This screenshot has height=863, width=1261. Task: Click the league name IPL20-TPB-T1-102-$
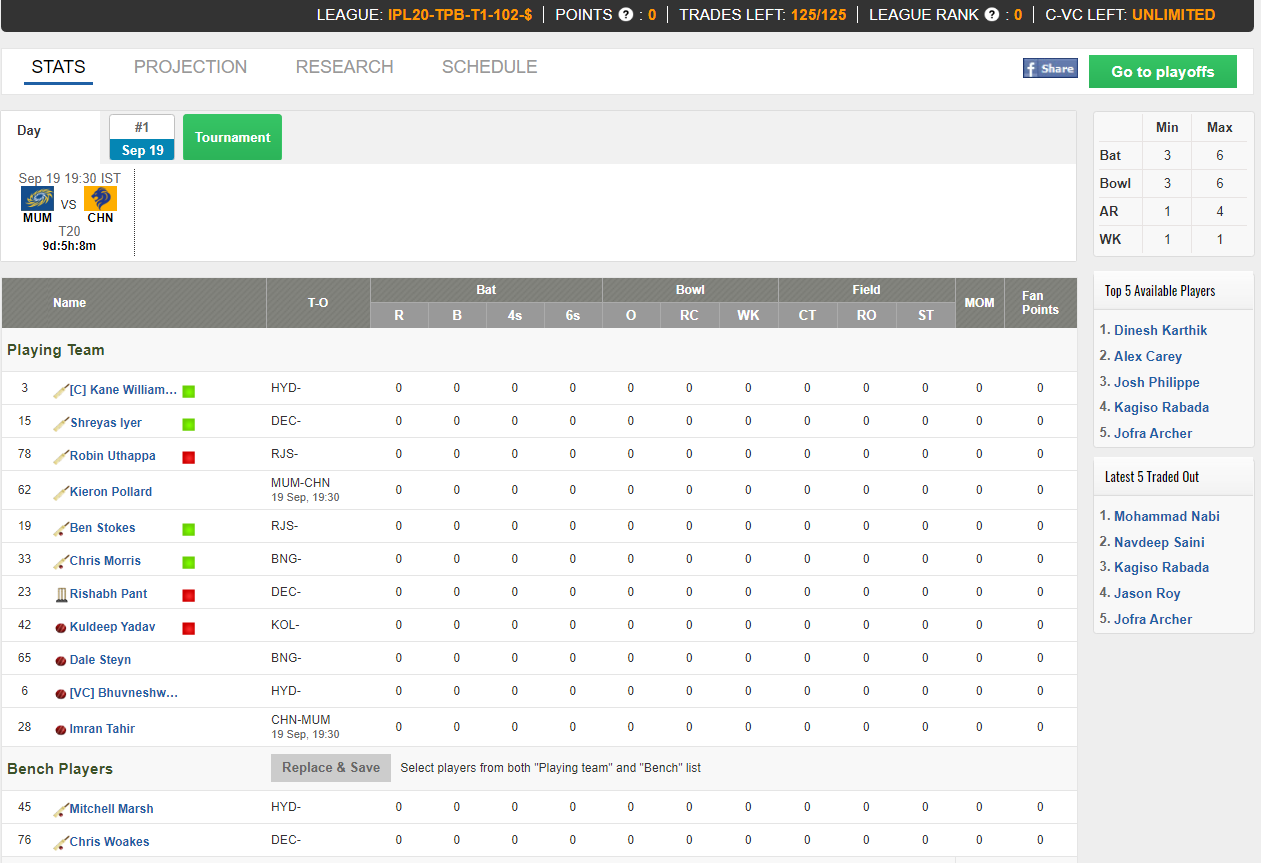coord(460,15)
